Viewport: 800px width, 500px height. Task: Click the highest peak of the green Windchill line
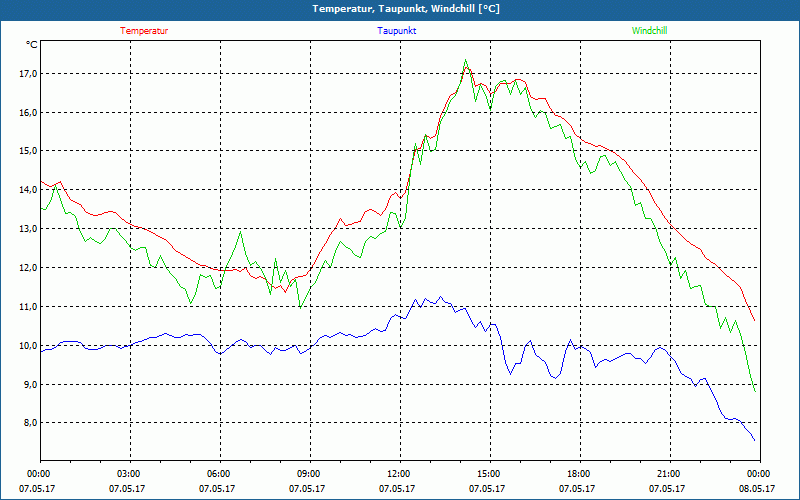tap(466, 60)
